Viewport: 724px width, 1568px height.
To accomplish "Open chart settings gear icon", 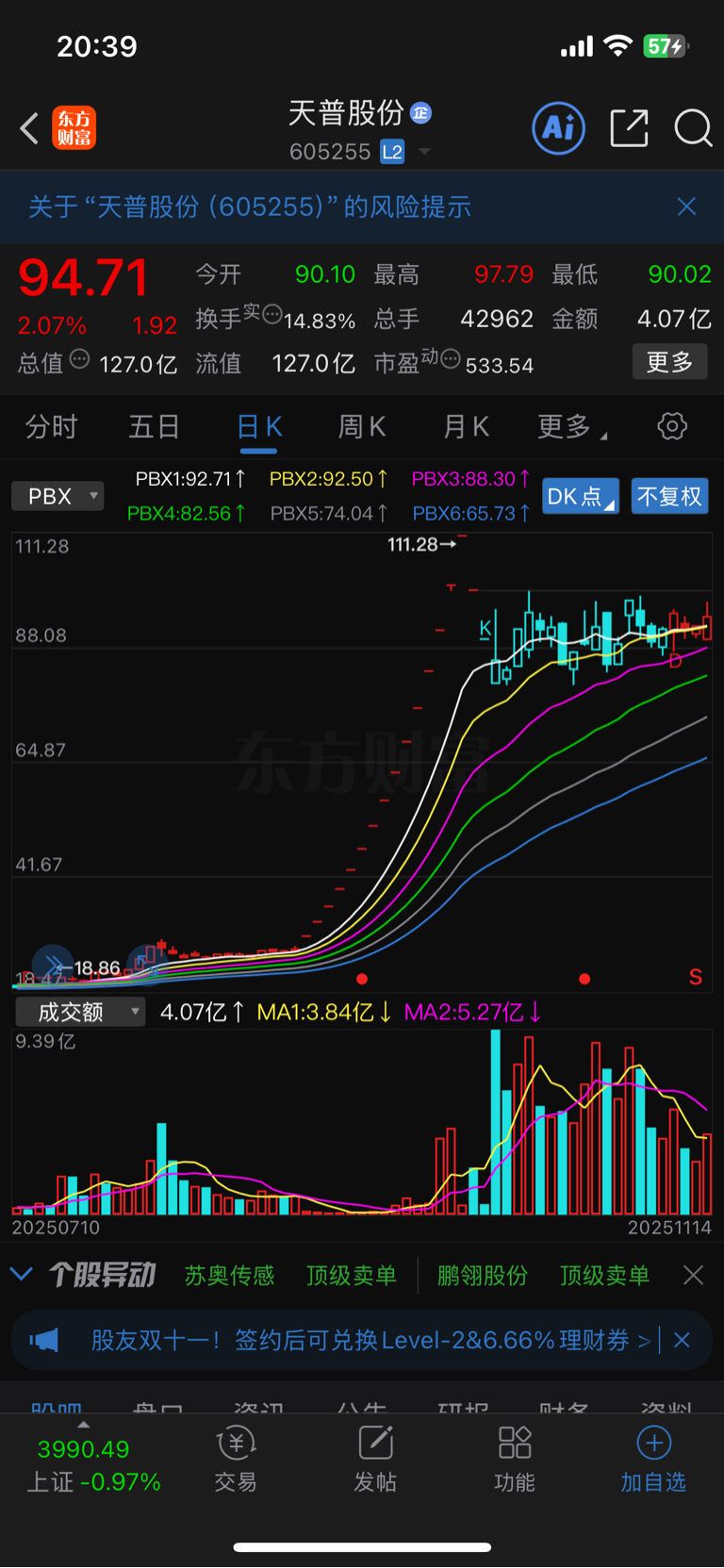I will [x=672, y=426].
